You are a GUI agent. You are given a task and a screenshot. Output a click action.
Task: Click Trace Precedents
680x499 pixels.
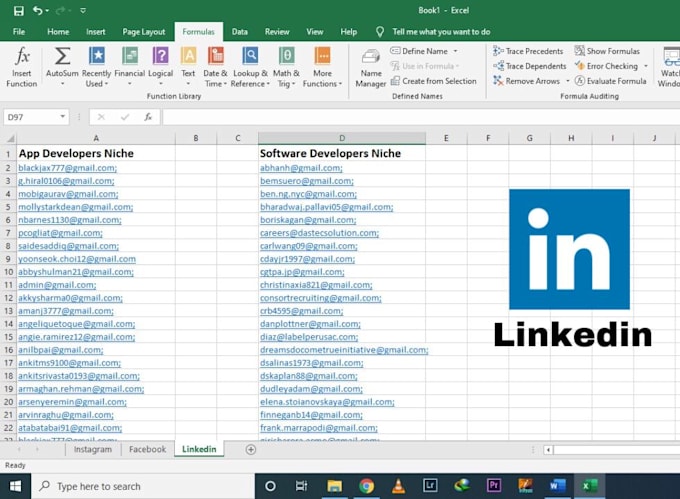[528, 51]
